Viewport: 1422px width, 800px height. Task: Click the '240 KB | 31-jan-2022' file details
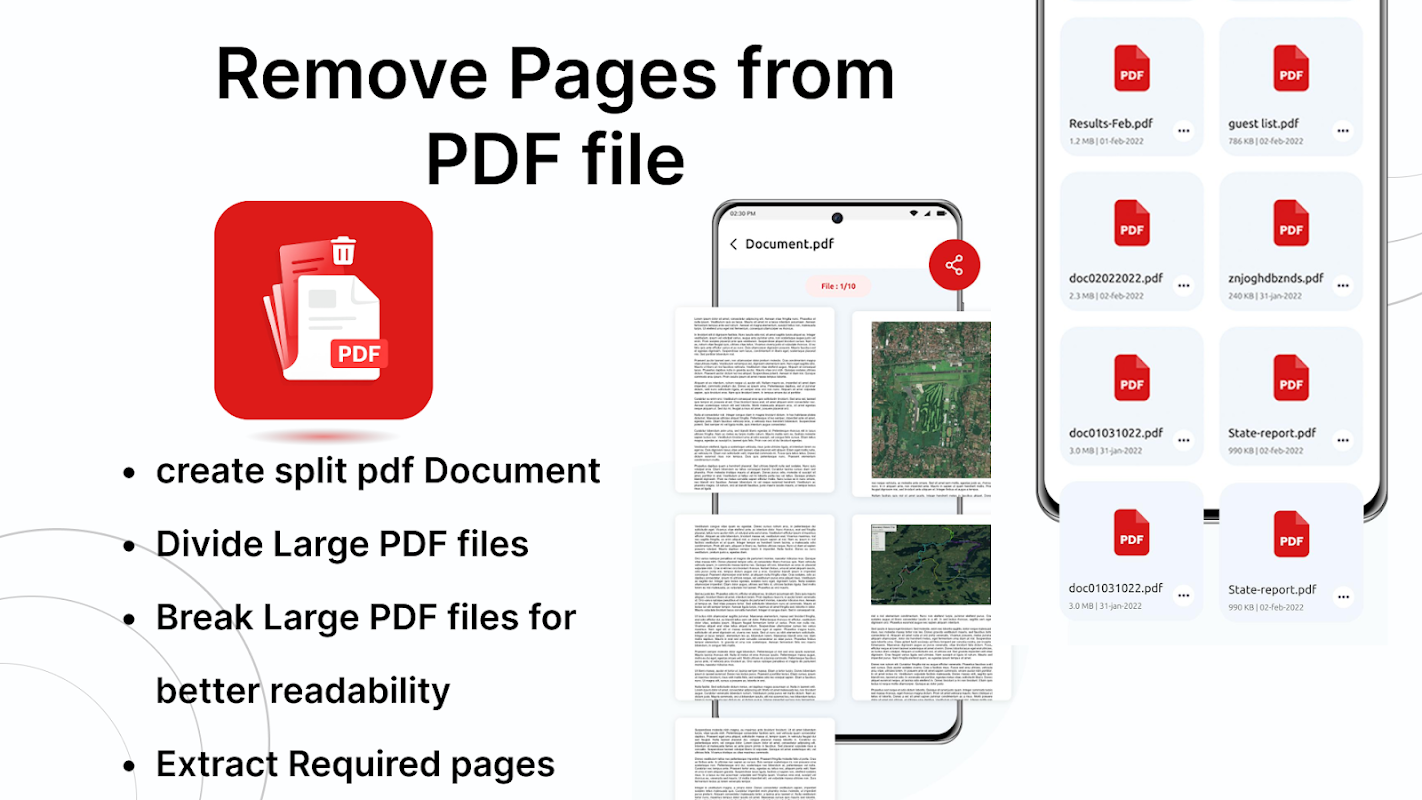click(1265, 296)
